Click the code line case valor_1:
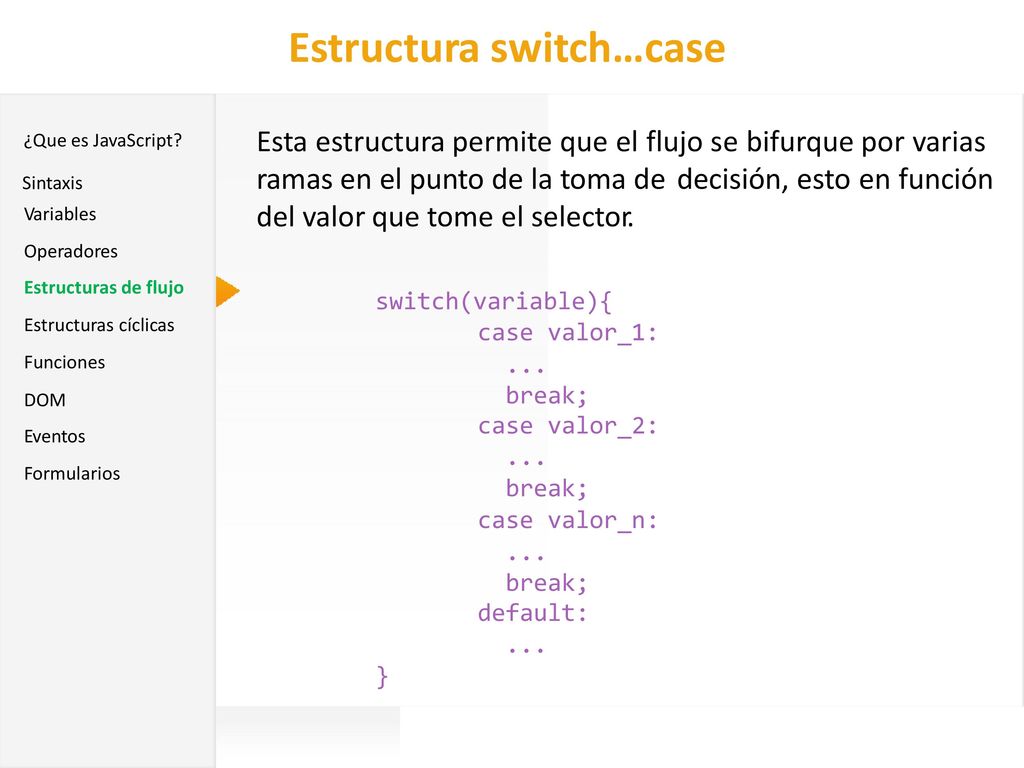This screenshot has height=768, width=1024. click(x=567, y=333)
